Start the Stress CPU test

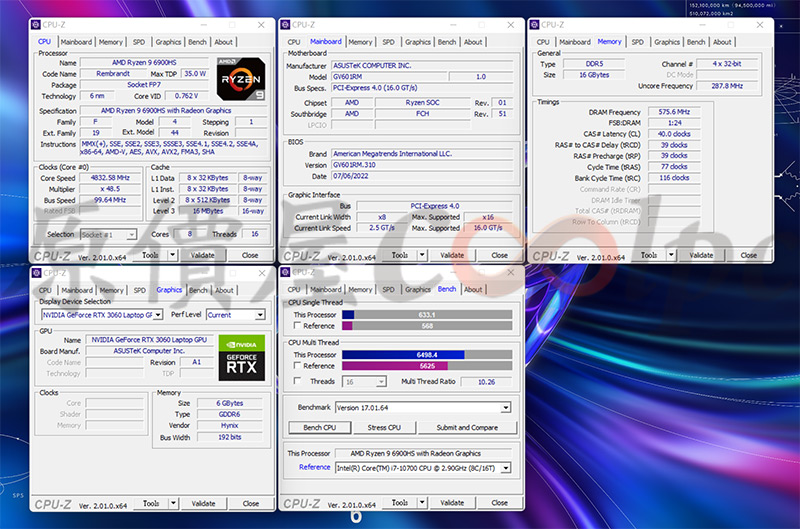(x=384, y=427)
